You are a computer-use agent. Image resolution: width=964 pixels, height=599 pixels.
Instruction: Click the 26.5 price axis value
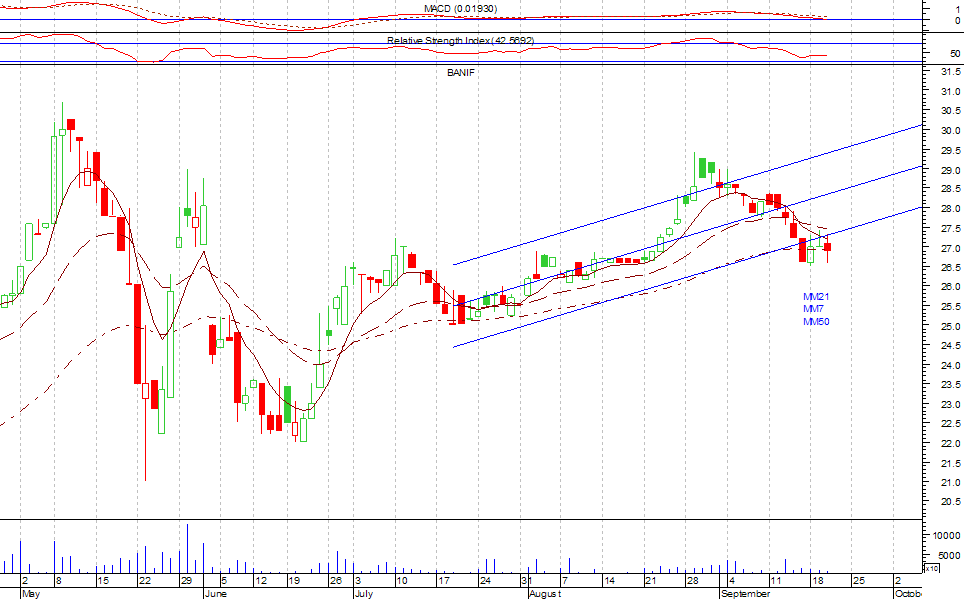(950, 268)
